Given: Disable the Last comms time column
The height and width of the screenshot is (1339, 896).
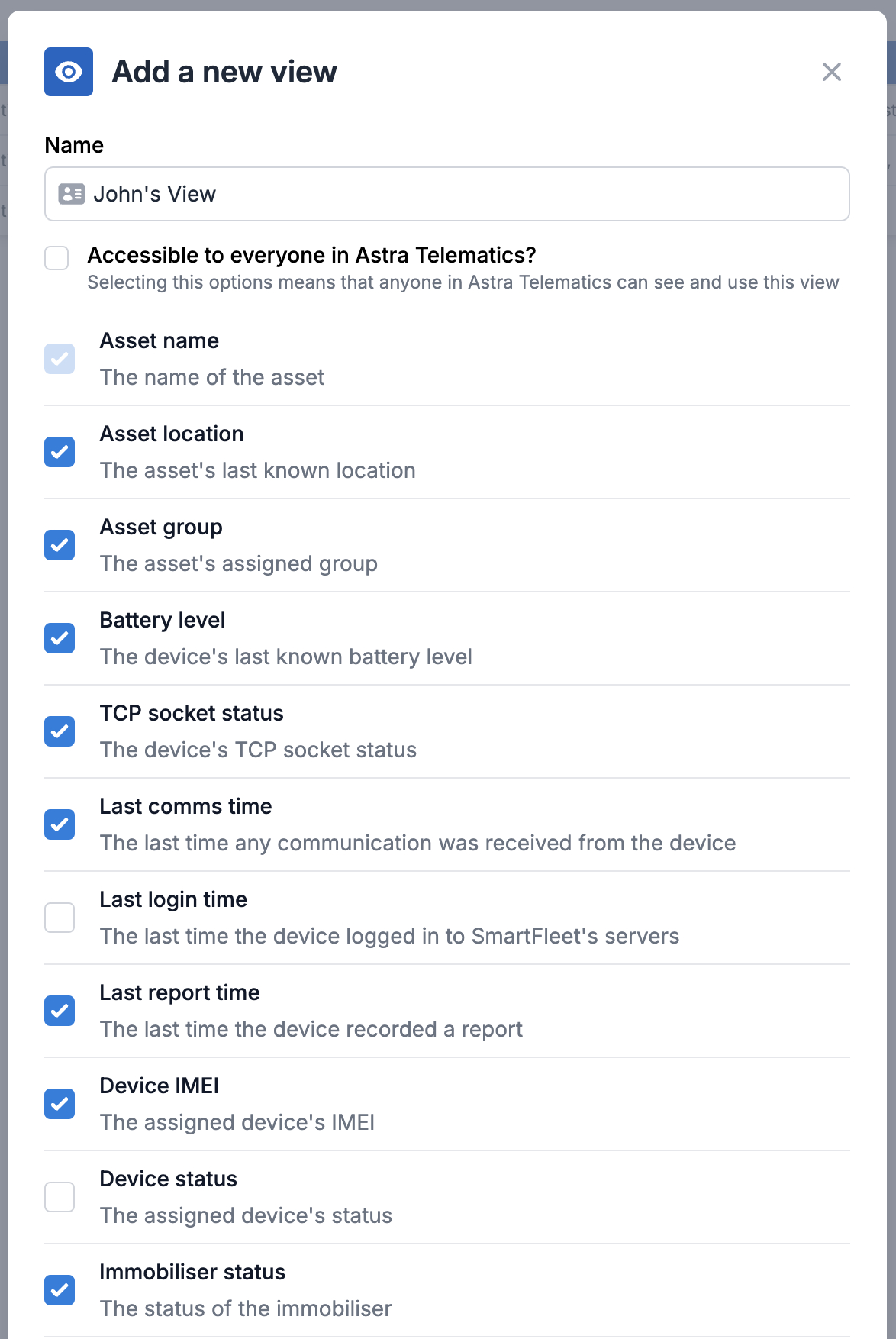Looking at the screenshot, I should [x=59, y=824].
